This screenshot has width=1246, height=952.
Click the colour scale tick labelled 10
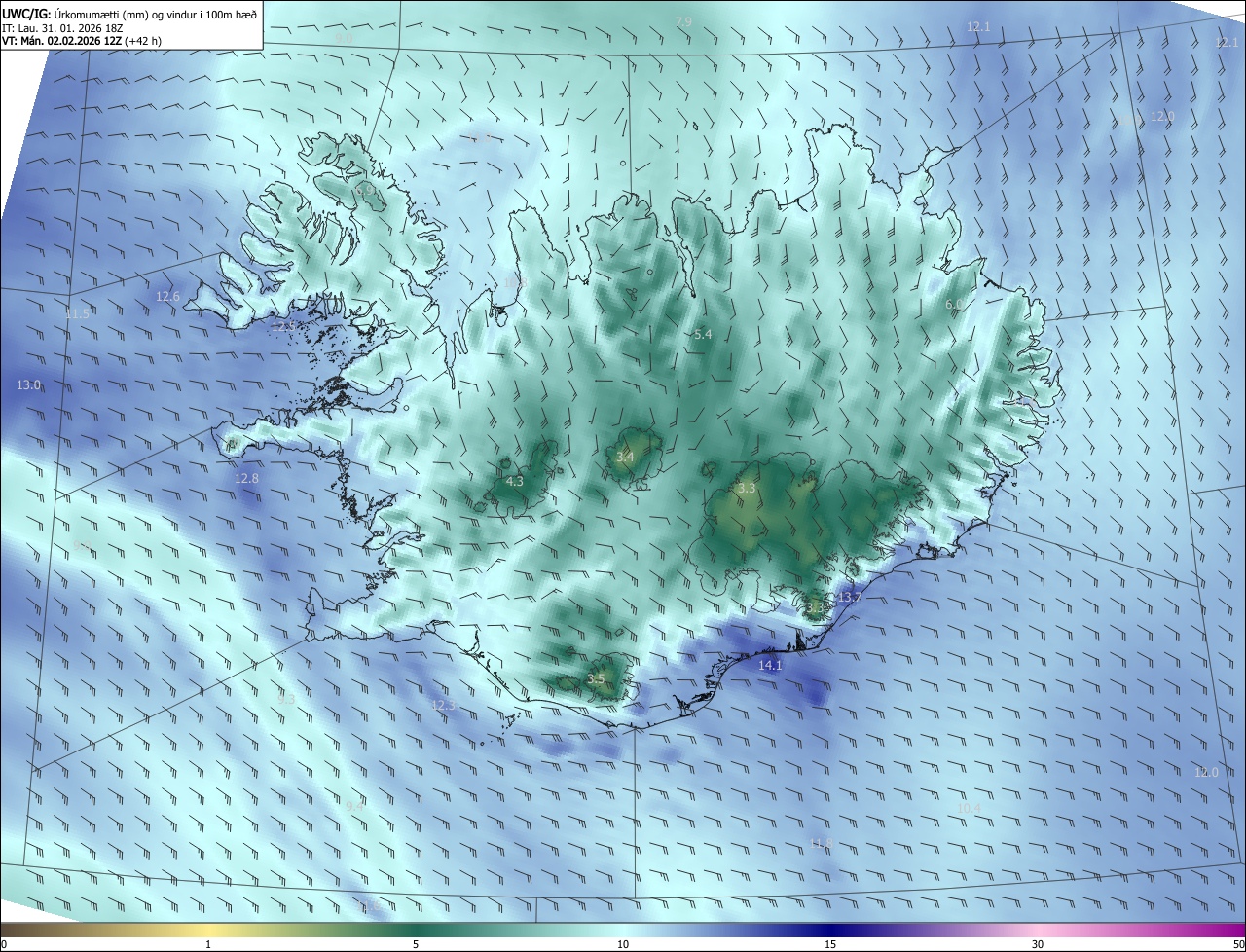[623, 944]
